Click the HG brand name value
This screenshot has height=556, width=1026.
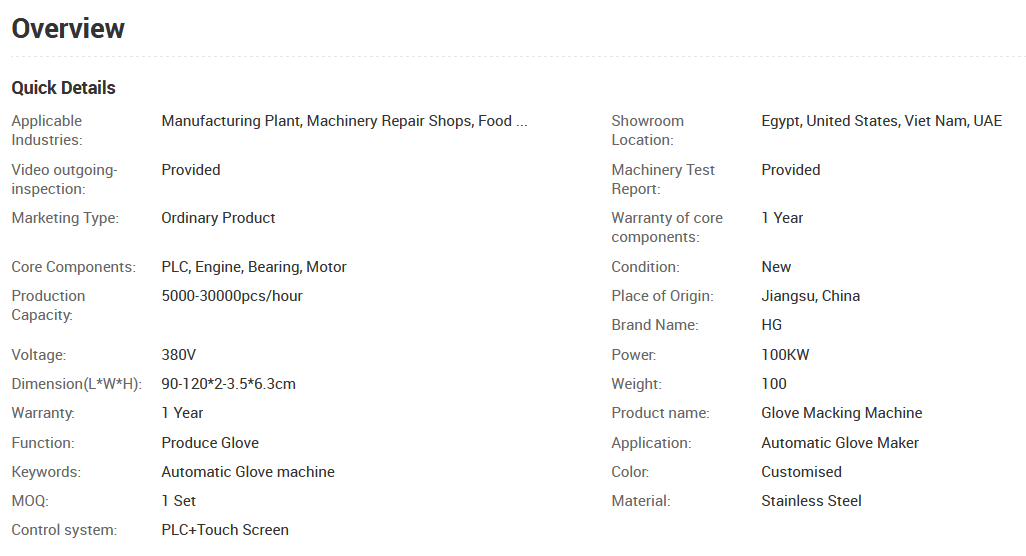click(771, 325)
